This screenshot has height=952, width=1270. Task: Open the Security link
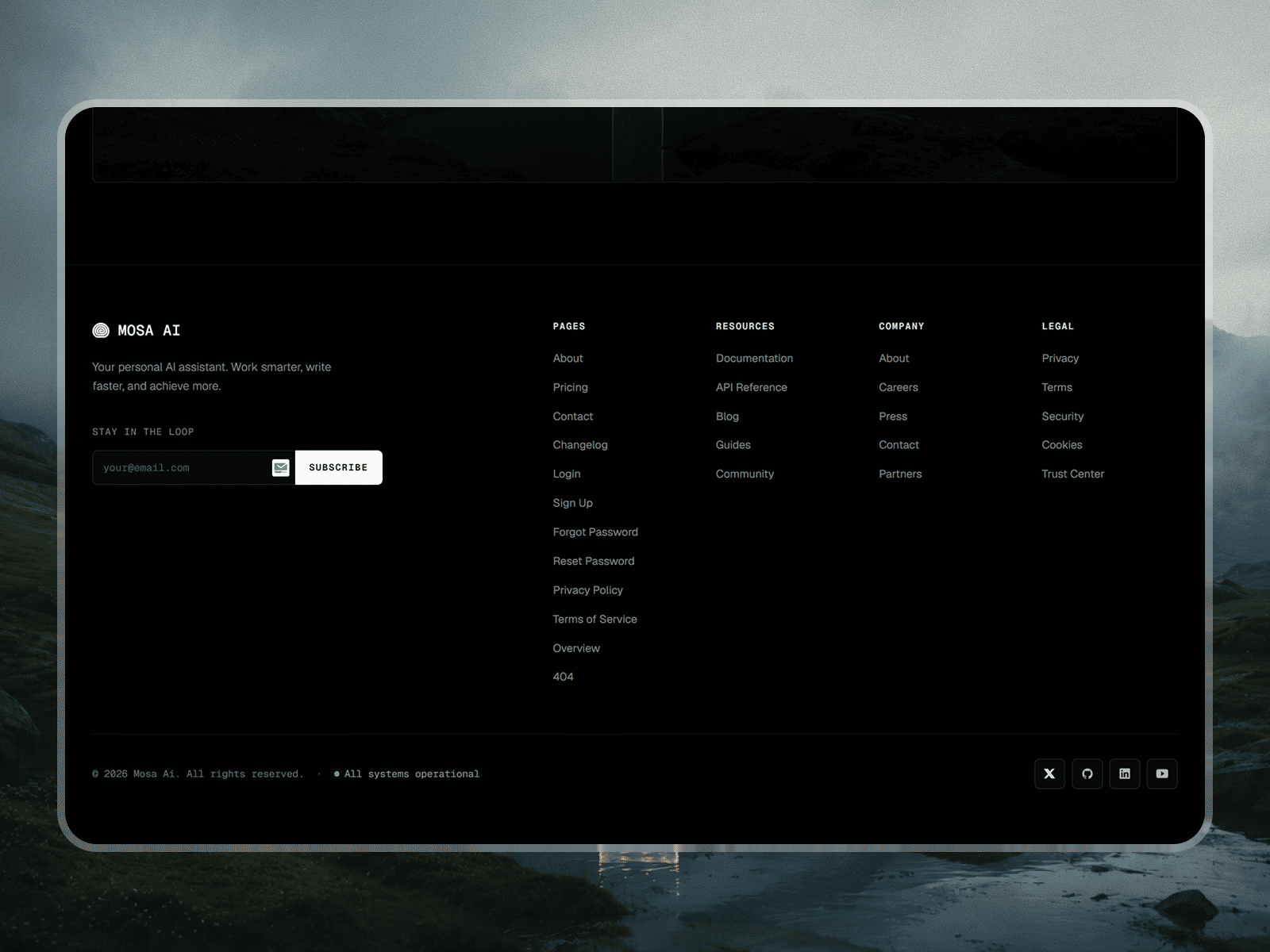pos(1063,416)
